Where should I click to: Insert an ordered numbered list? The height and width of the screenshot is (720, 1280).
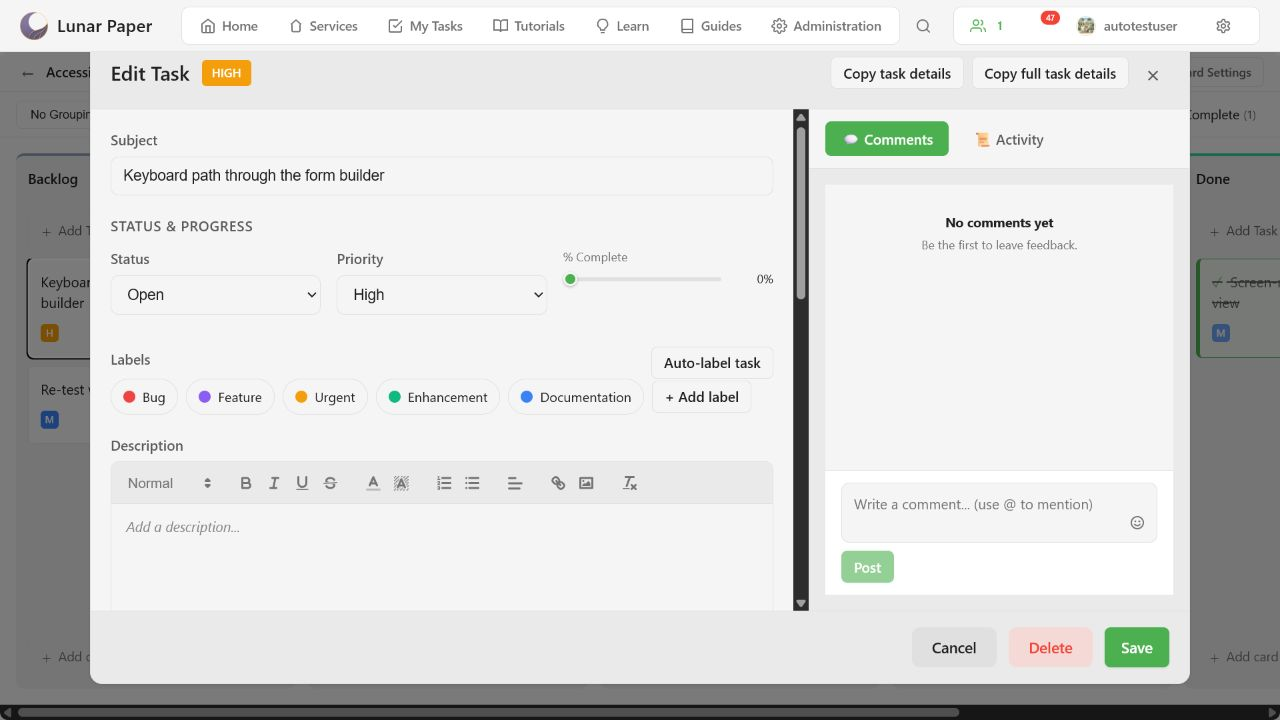pyautogui.click(x=444, y=483)
